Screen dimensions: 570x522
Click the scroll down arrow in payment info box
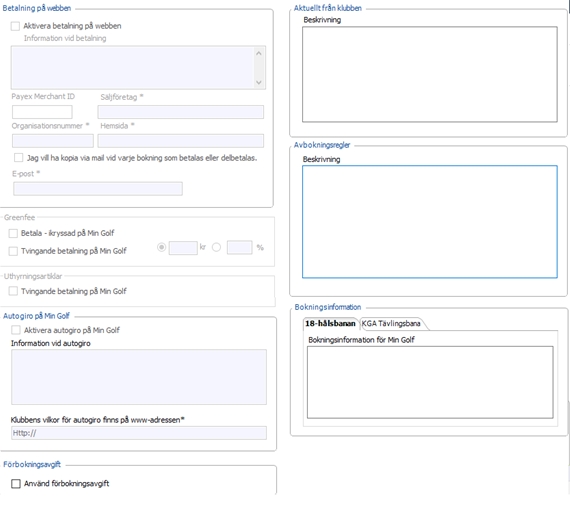[x=259, y=82]
